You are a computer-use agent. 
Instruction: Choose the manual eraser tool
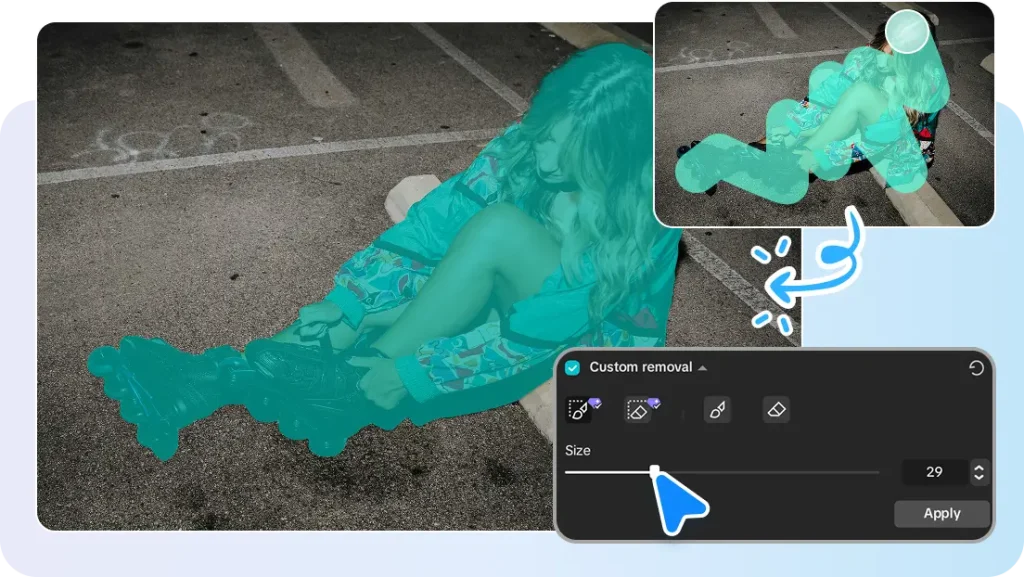pyautogui.click(x=776, y=409)
